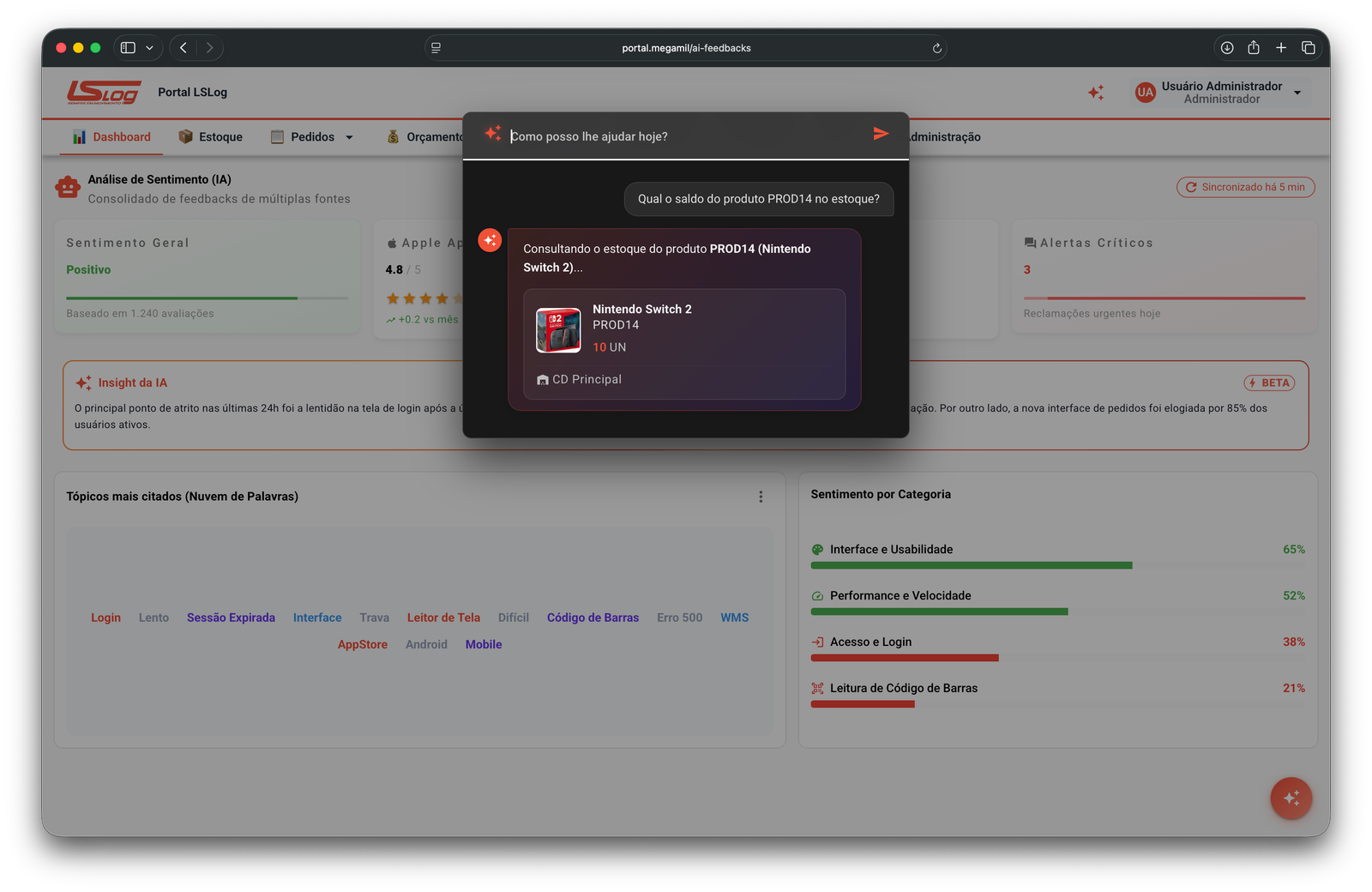Click the LSLog logo in the header
This screenshot has width=1372, height=892.
pyautogui.click(x=102, y=93)
